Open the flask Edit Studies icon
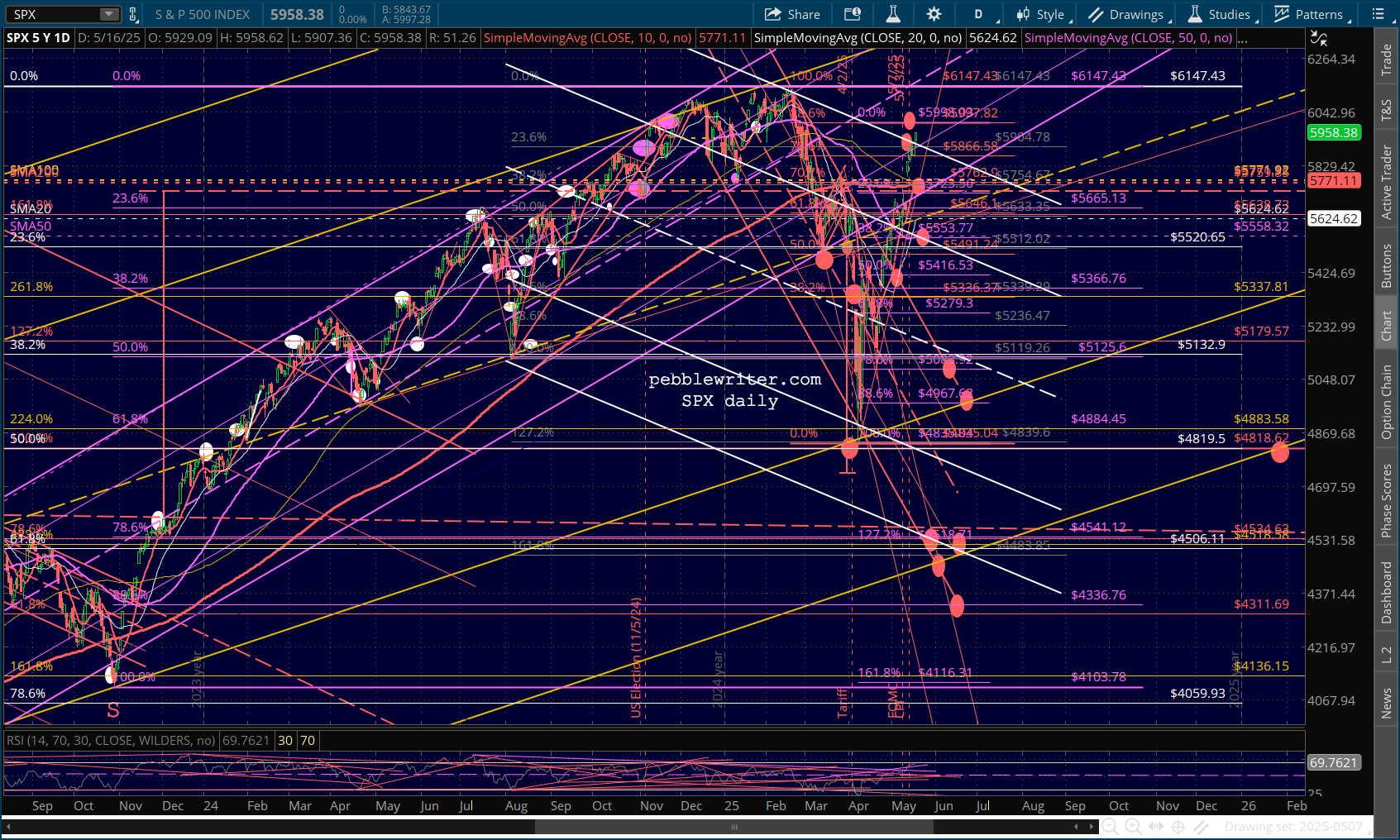The height and width of the screenshot is (840, 1400). (893, 14)
